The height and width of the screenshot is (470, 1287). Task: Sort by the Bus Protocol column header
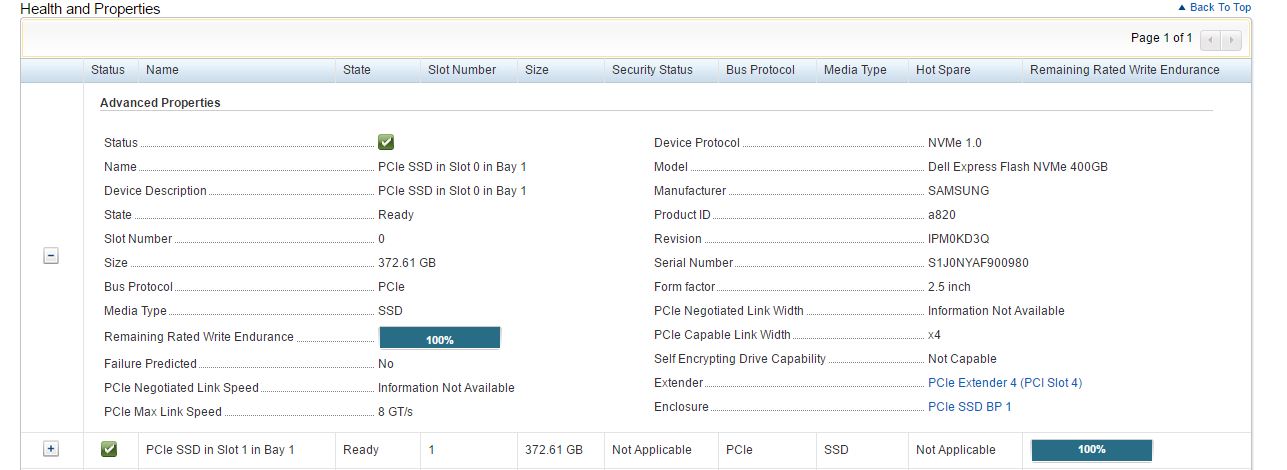(x=760, y=70)
